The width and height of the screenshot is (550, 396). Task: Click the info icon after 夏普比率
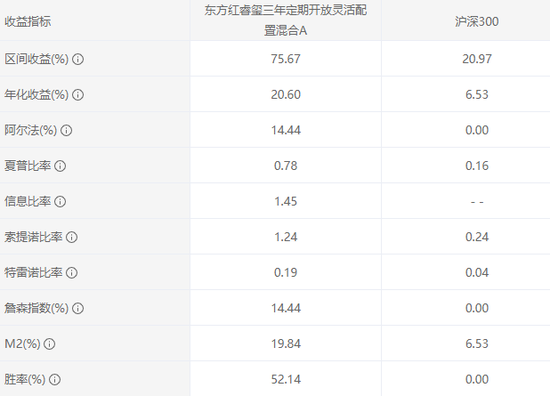coord(60,166)
